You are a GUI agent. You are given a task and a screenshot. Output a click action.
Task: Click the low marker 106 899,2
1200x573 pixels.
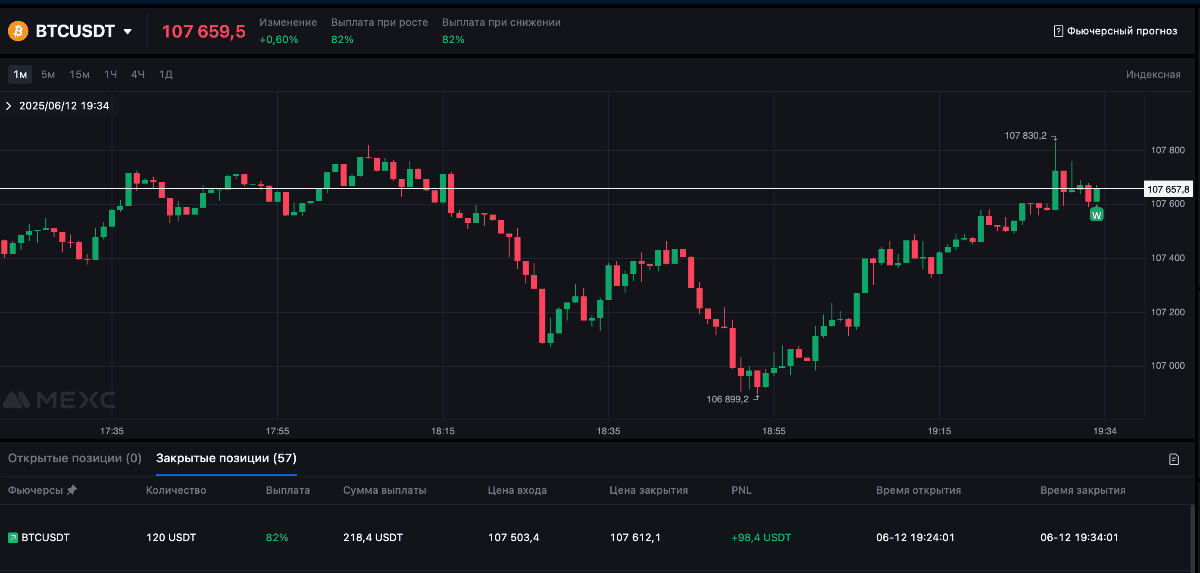(x=727, y=399)
